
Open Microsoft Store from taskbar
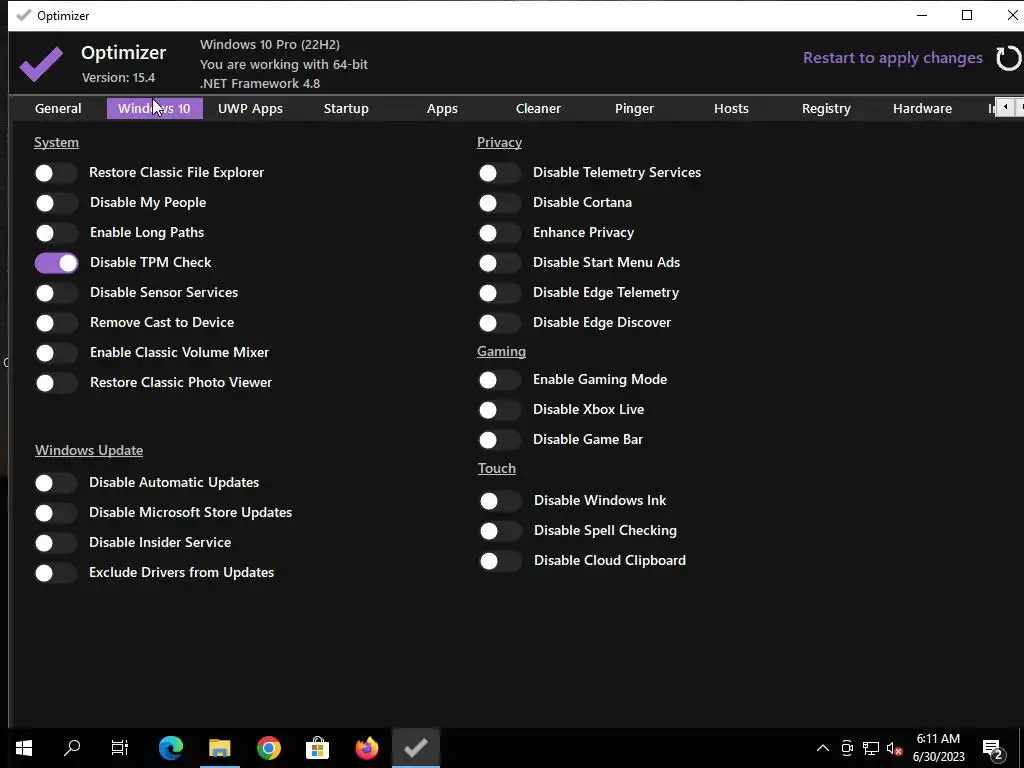pos(317,748)
